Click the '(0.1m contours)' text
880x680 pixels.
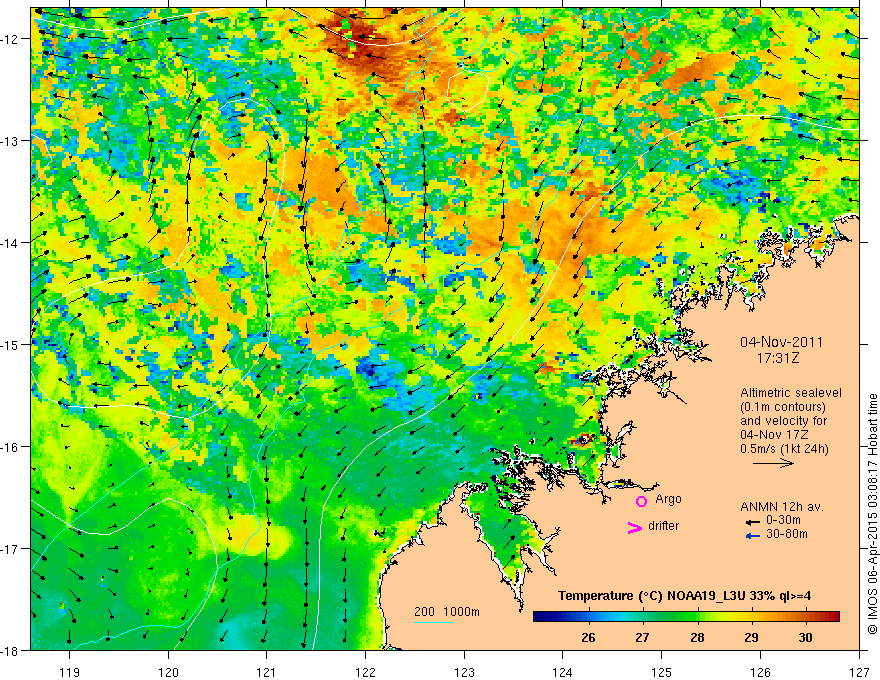point(783,407)
